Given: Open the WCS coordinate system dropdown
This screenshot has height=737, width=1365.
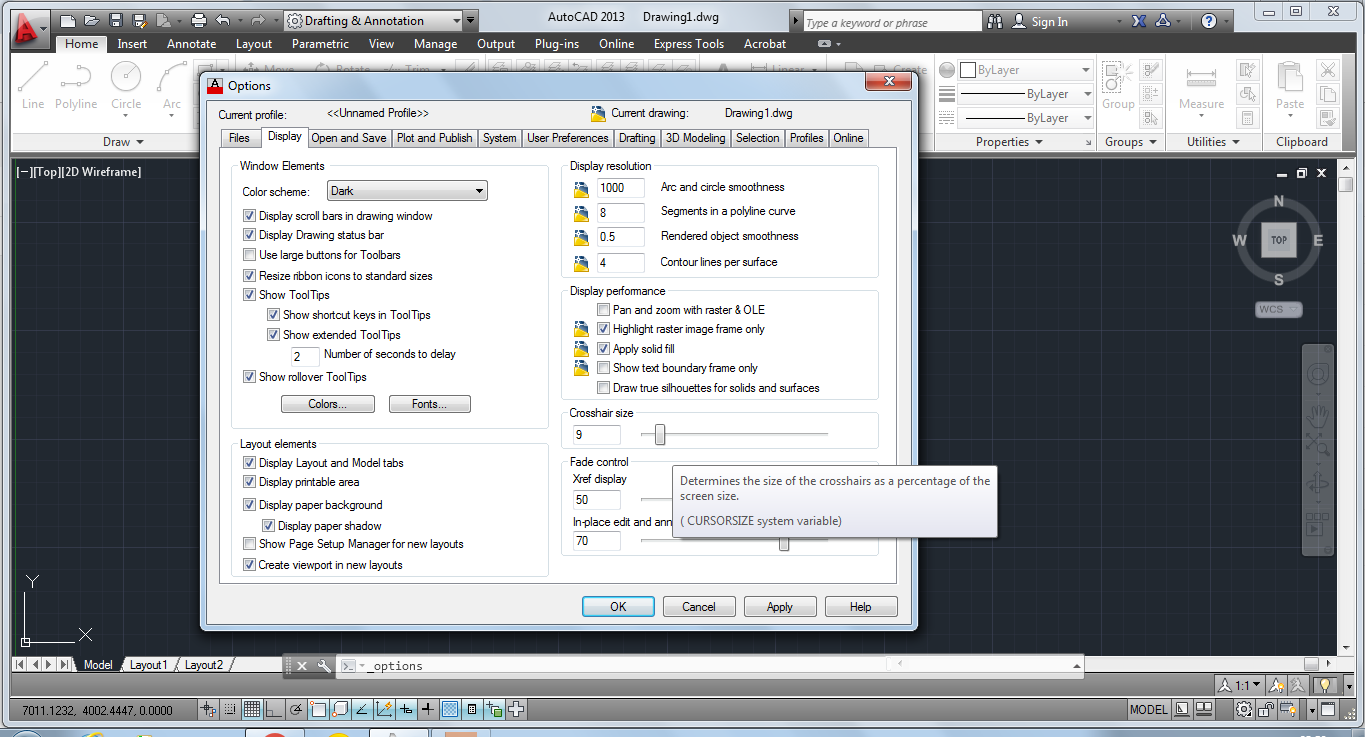Looking at the screenshot, I should point(1279,309).
